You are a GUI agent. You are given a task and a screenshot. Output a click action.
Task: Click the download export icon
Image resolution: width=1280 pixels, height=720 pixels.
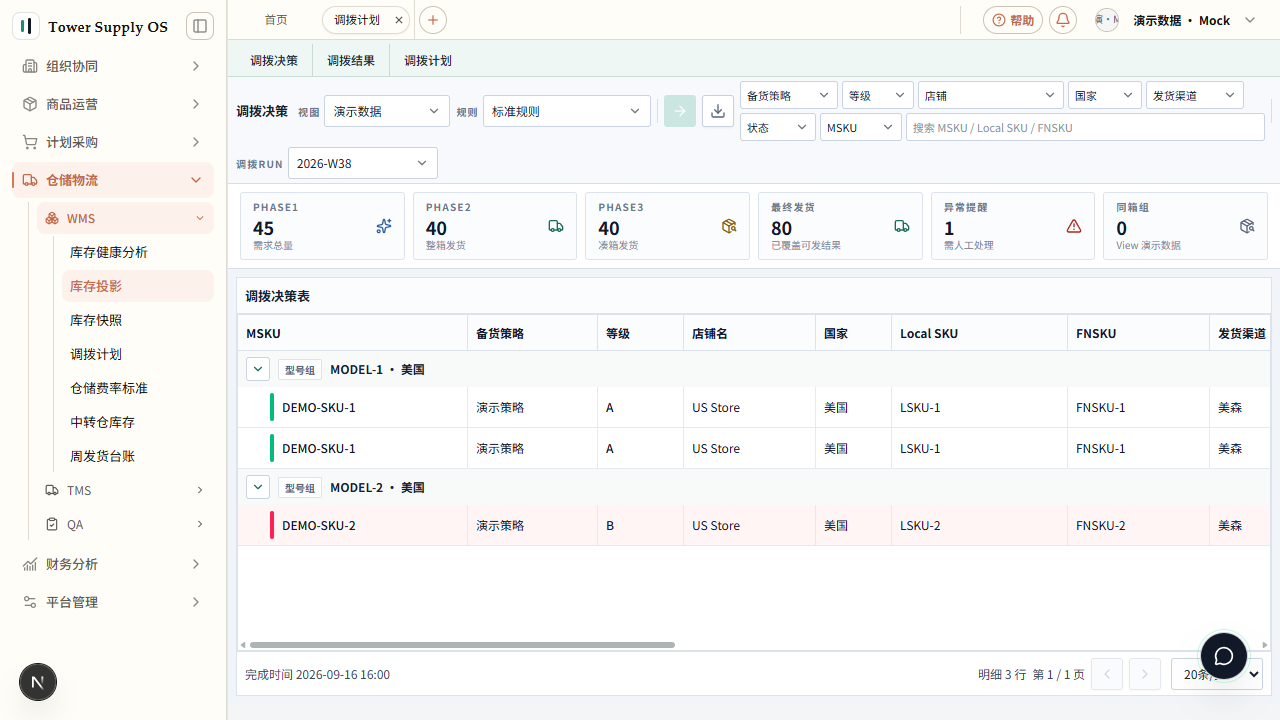717,111
